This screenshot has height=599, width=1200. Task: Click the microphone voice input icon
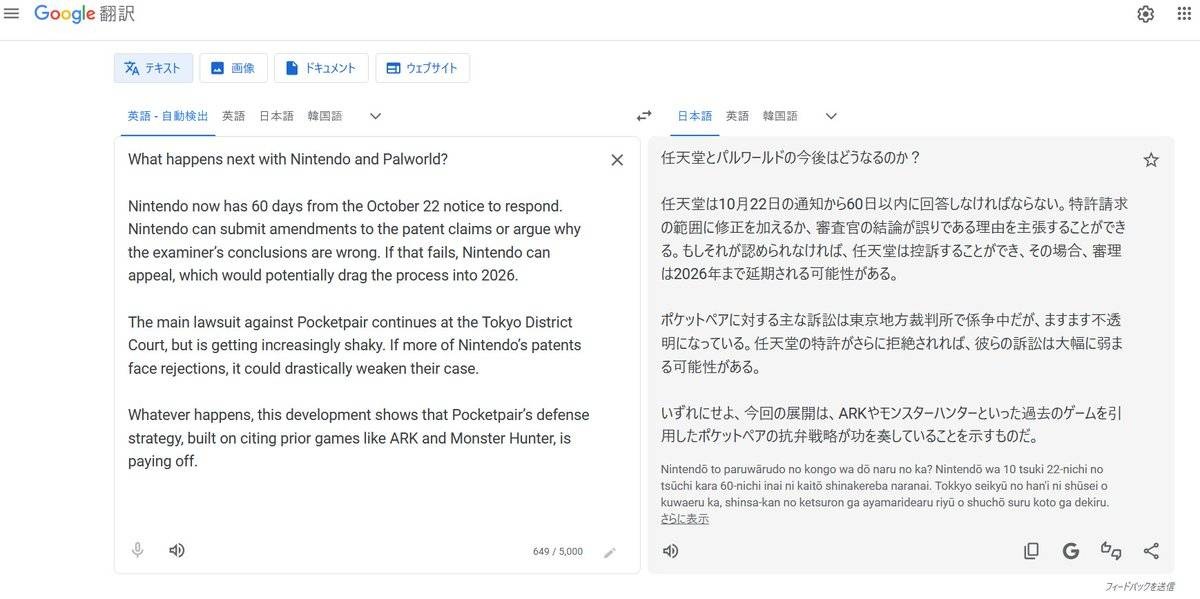138,550
